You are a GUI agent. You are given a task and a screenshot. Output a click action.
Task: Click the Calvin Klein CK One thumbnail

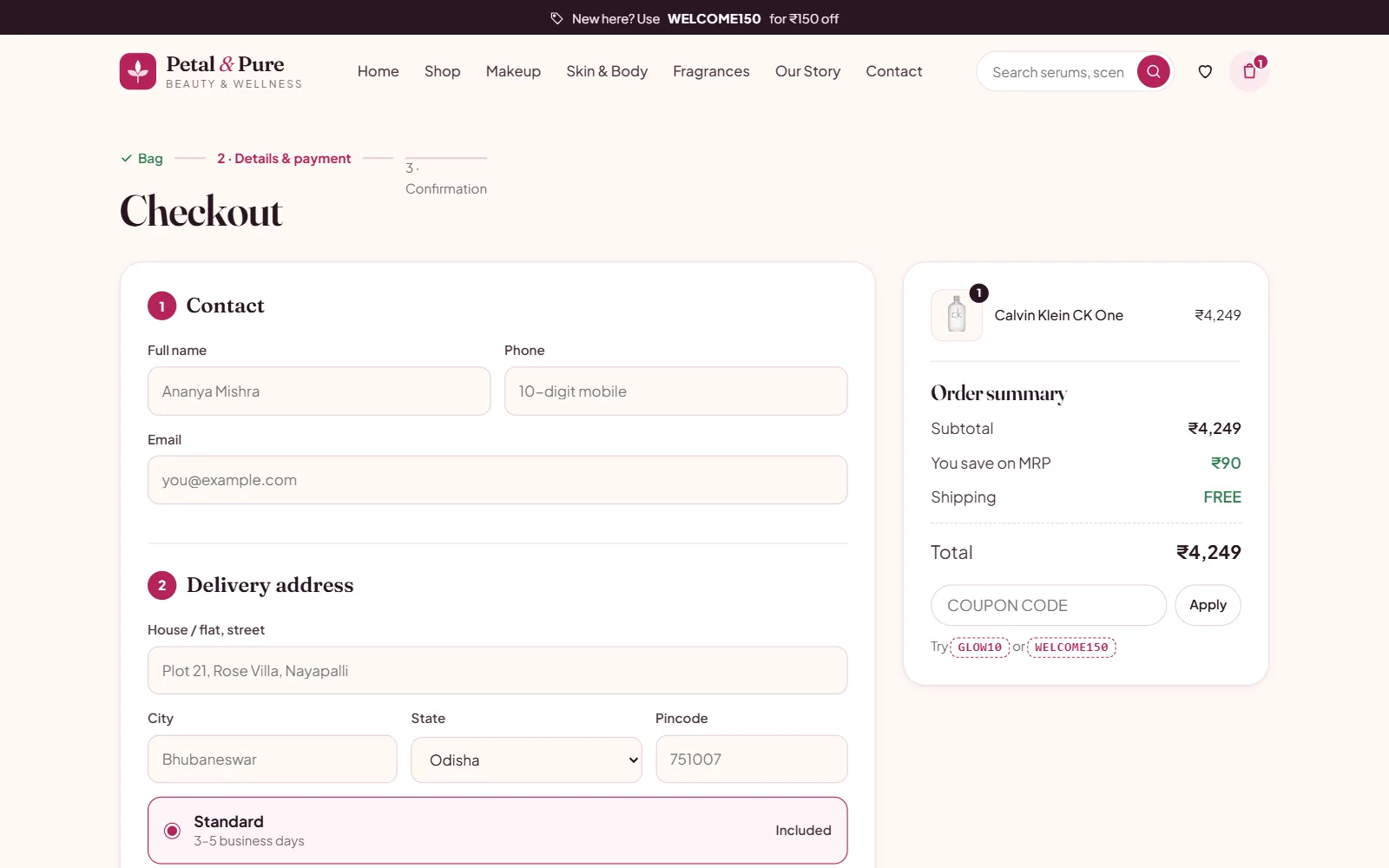click(957, 315)
